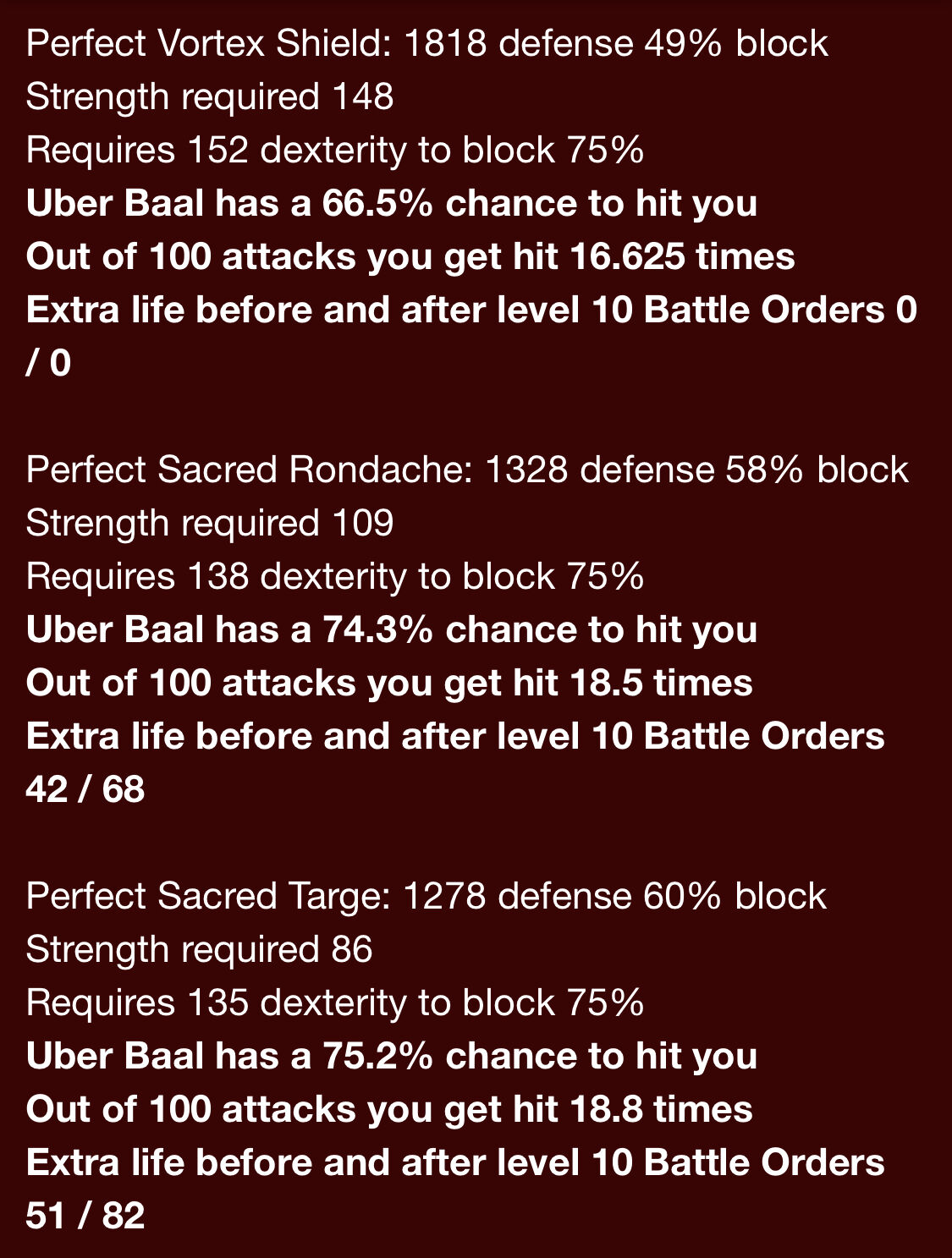This screenshot has height=1258, width=952.
Task: Click Uber Baal has a 66.5% chance line
Action: pyautogui.click(x=392, y=204)
